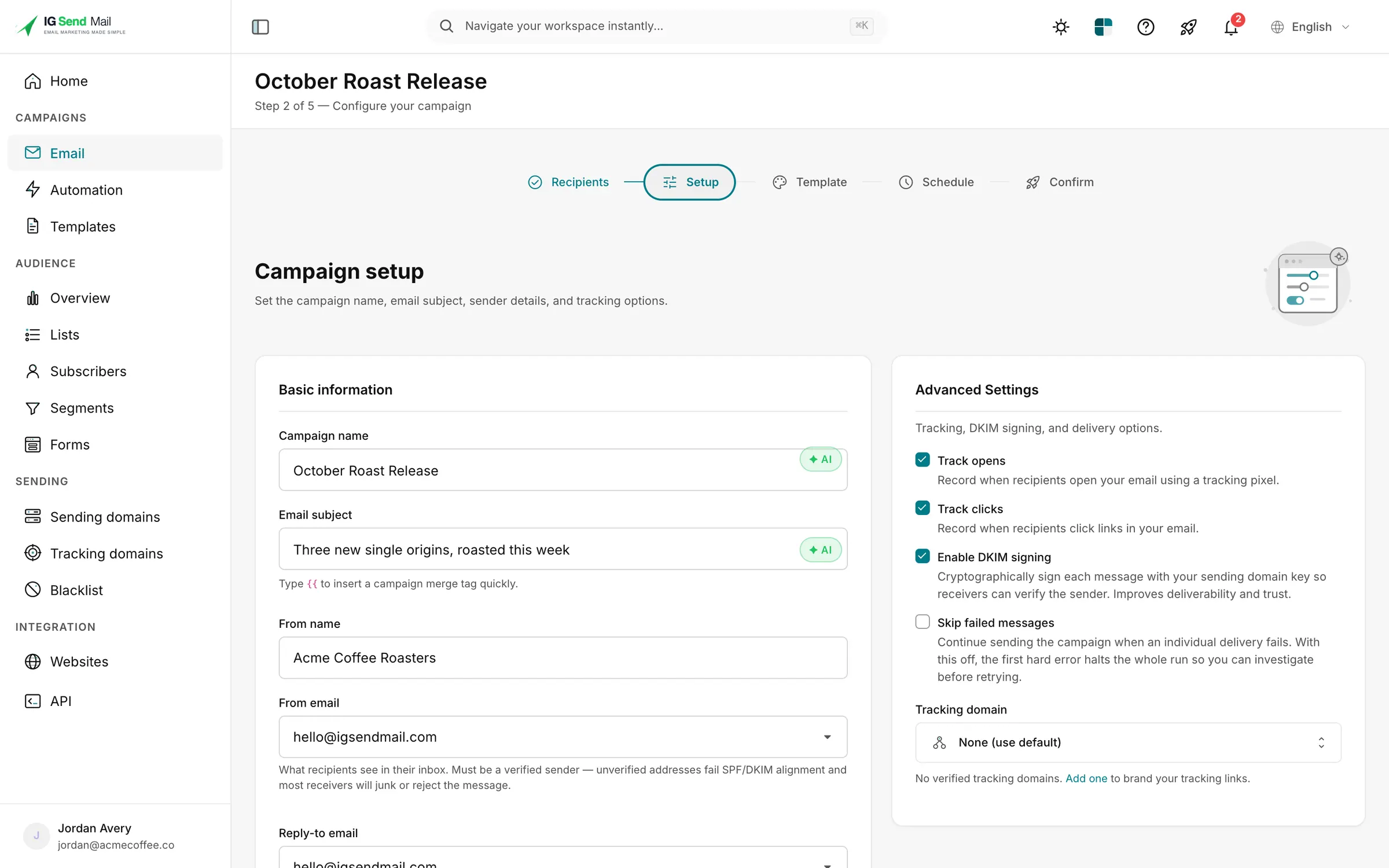Open Tracking domains page
1389x868 pixels.
(x=115, y=553)
